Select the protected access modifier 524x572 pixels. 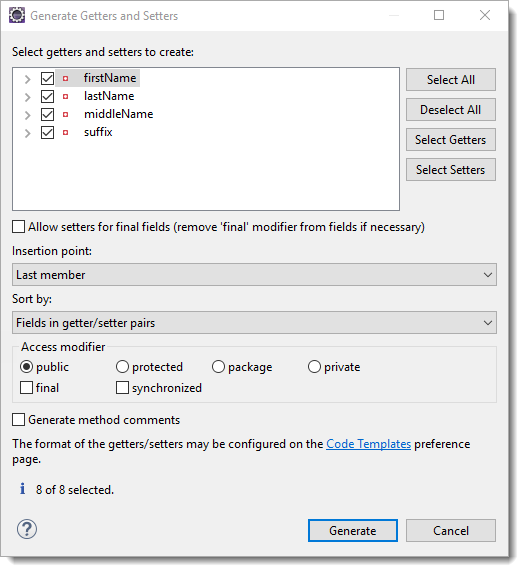[x=122, y=367]
